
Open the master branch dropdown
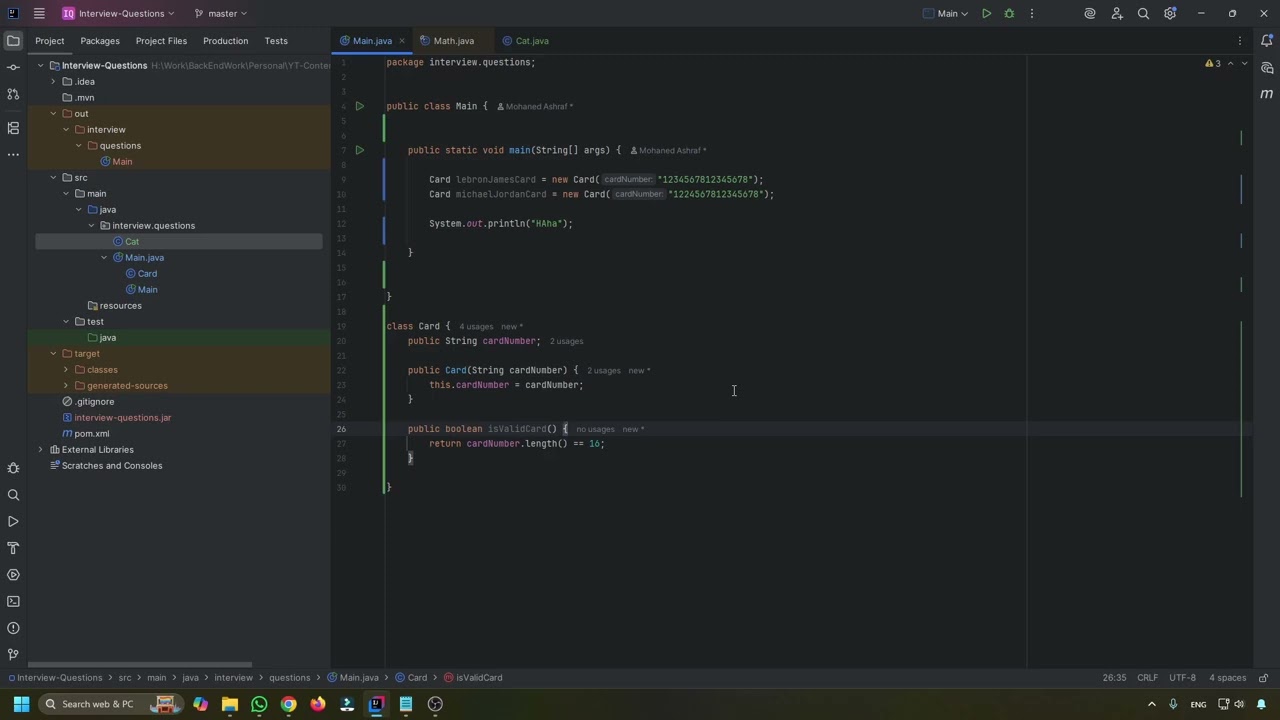click(x=221, y=13)
